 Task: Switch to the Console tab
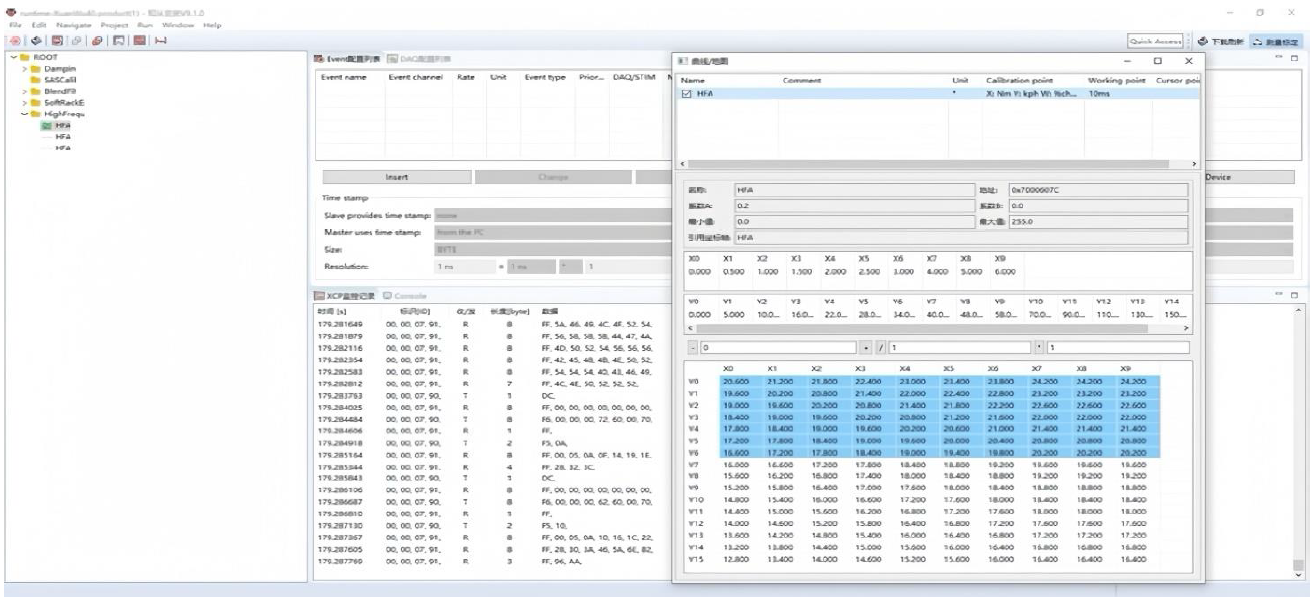coord(405,296)
